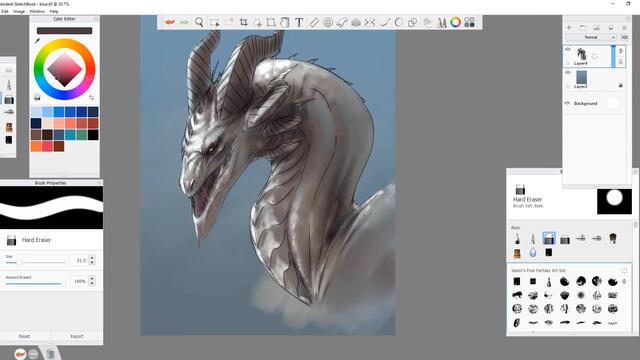
Task: Open the Draw Style shapes tool
Action: [x=412, y=22]
